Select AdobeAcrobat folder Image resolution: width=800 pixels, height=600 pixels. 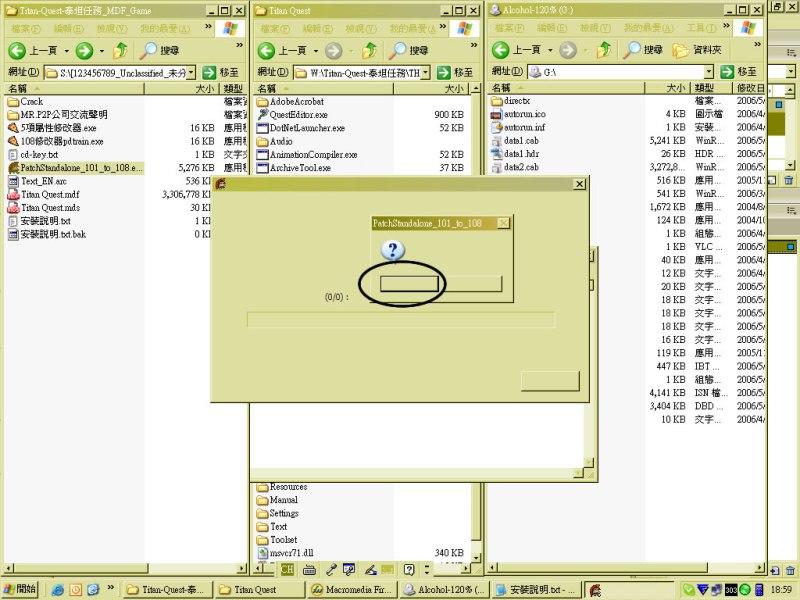(290, 102)
